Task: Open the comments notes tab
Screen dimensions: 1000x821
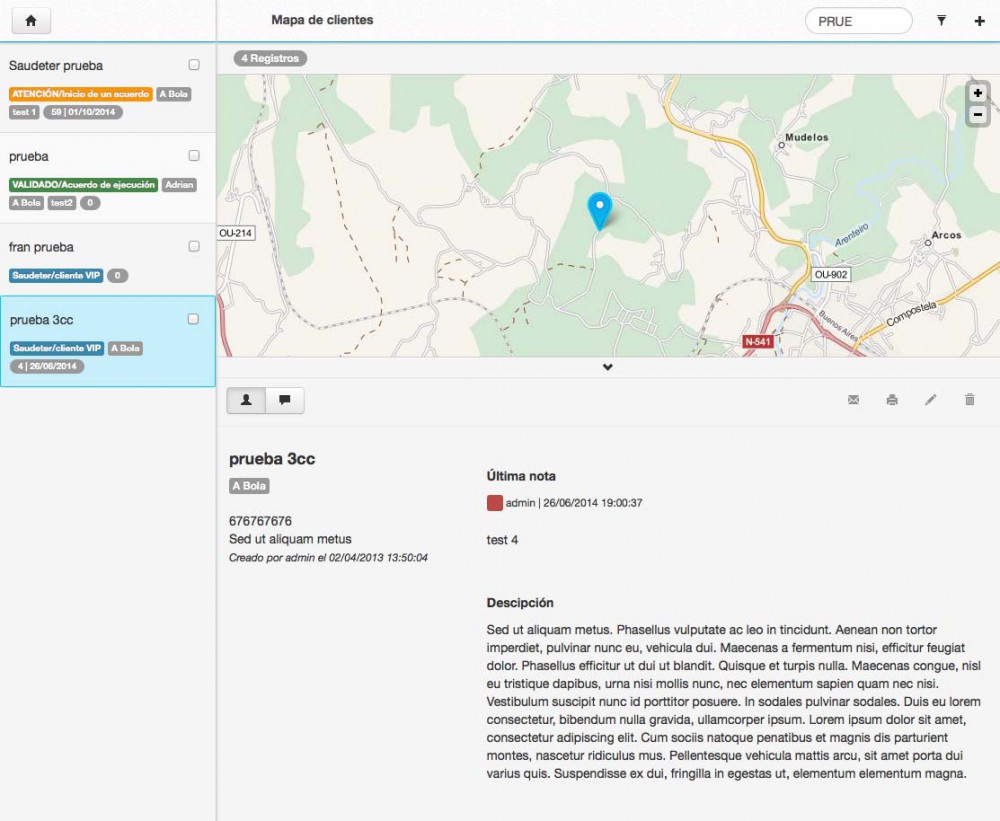Action: click(285, 400)
